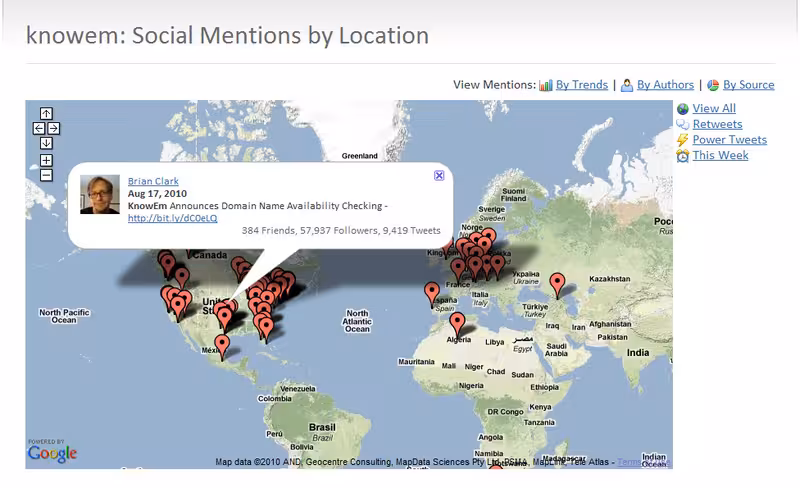Open the bit.ly/dC0eLQ link
The height and width of the screenshot is (488, 800).
pos(172,218)
